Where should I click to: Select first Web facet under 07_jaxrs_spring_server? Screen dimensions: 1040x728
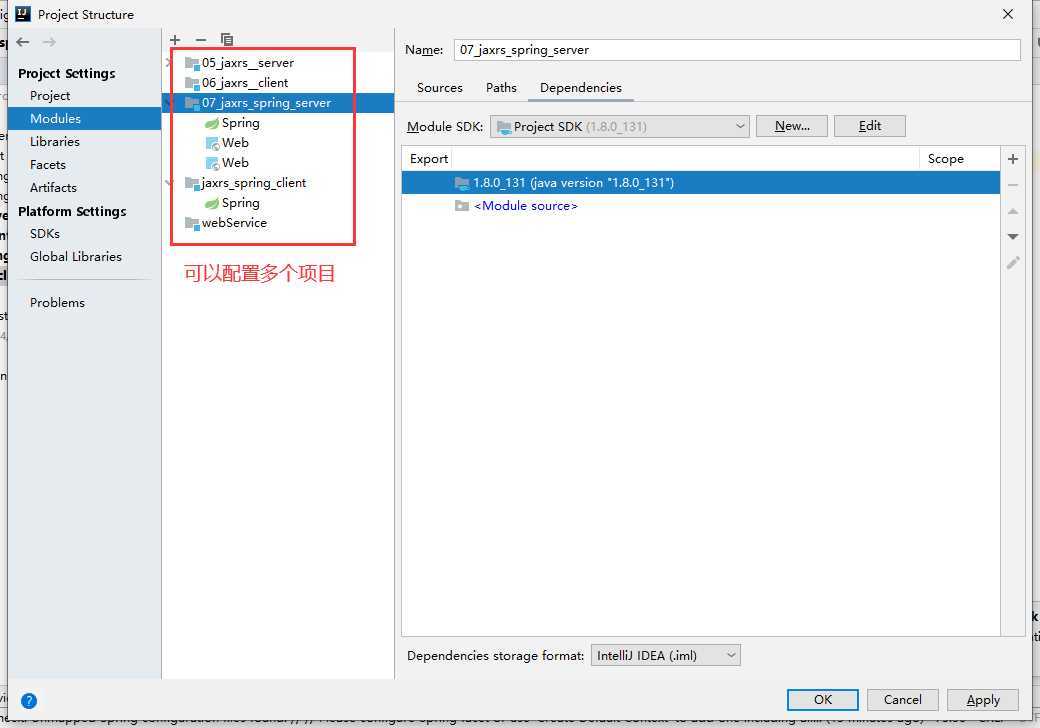point(227,143)
